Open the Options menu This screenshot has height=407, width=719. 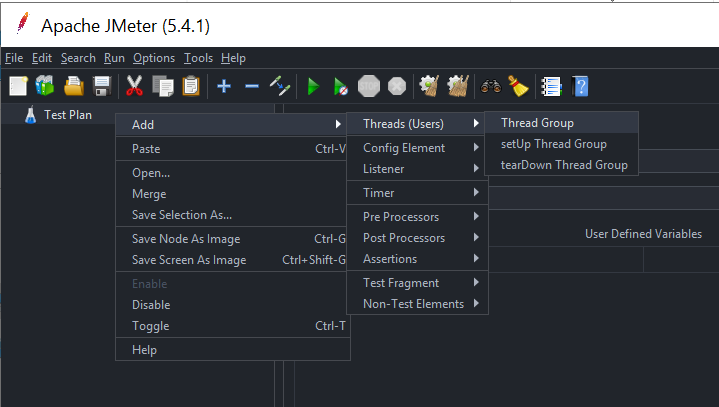(154, 58)
